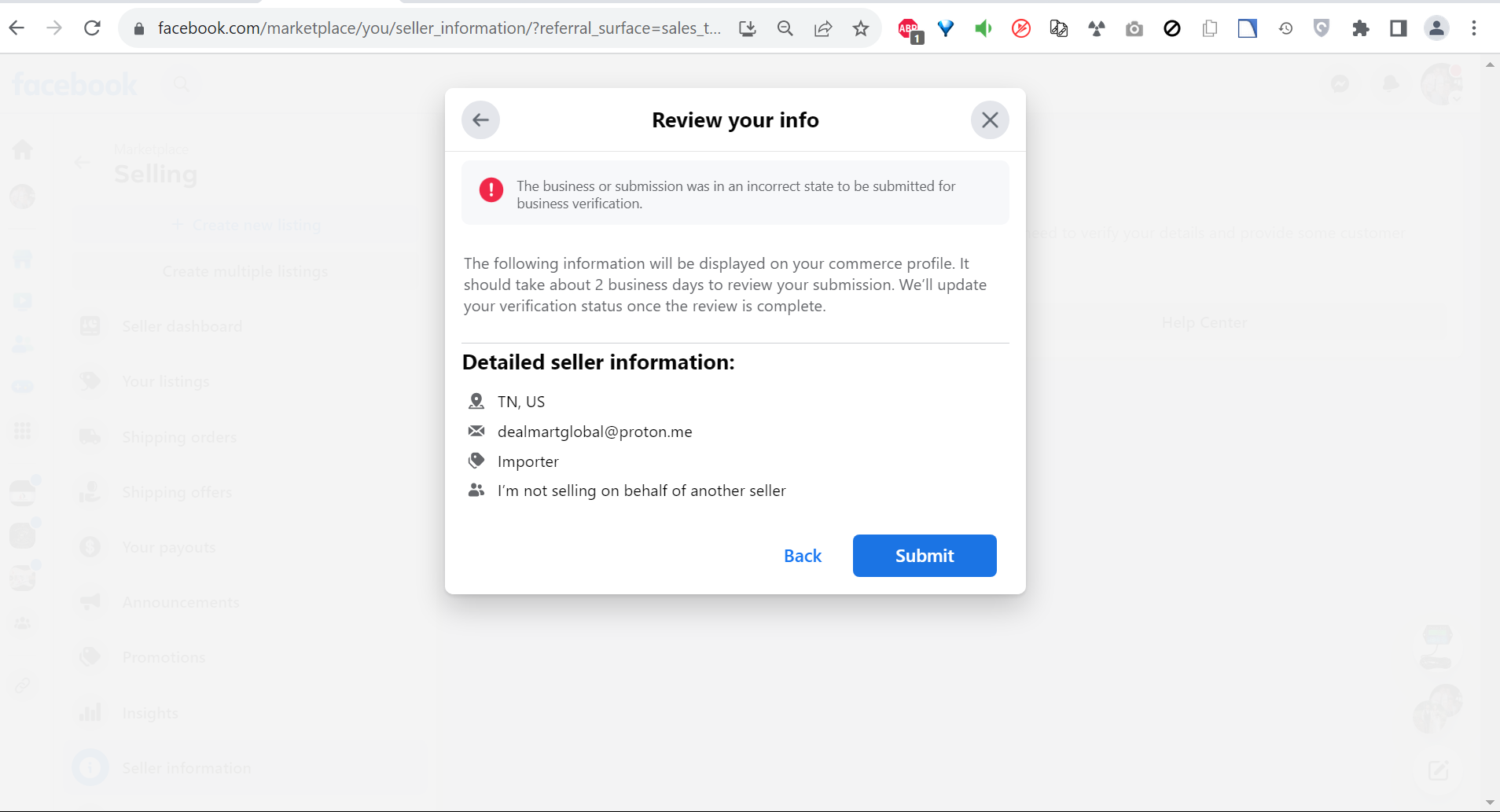Open the Chrome profile avatar menu
1500x812 pixels.
[x=1436, y=29]
